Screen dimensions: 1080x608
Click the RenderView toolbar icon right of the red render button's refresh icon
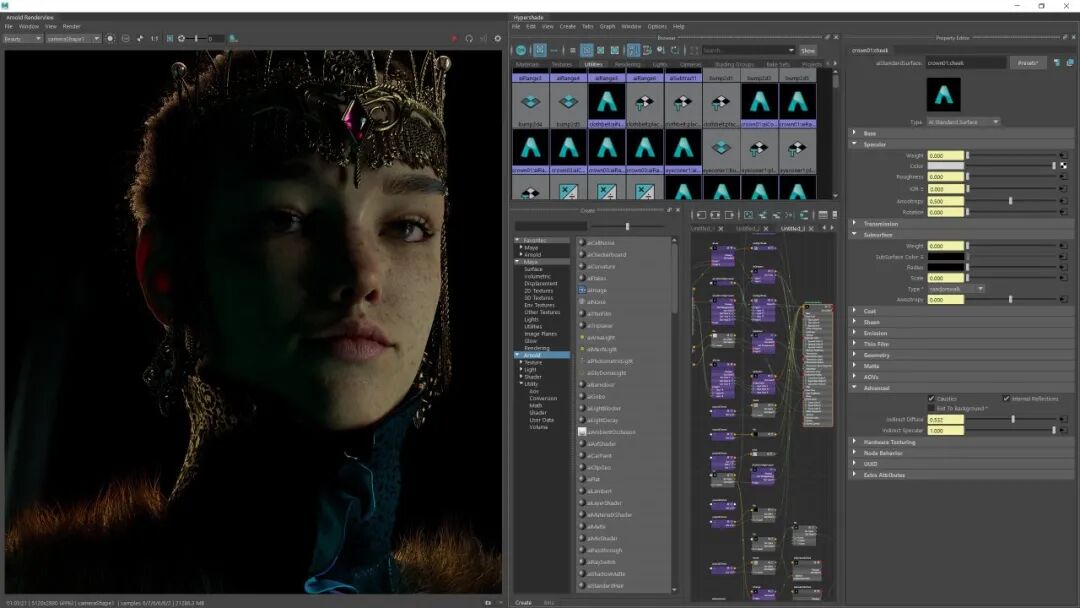tap(484, 39)
